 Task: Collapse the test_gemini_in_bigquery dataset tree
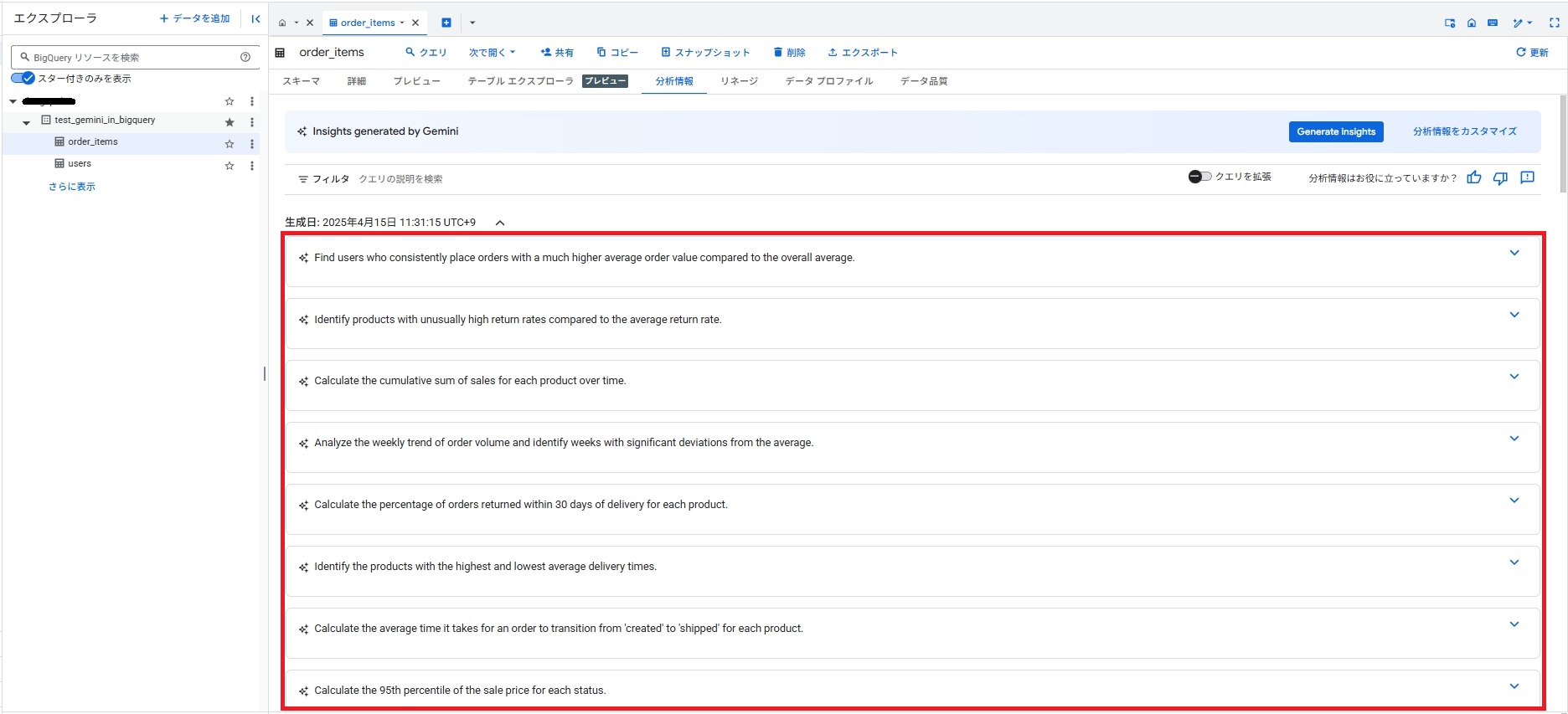click(26, 122)
